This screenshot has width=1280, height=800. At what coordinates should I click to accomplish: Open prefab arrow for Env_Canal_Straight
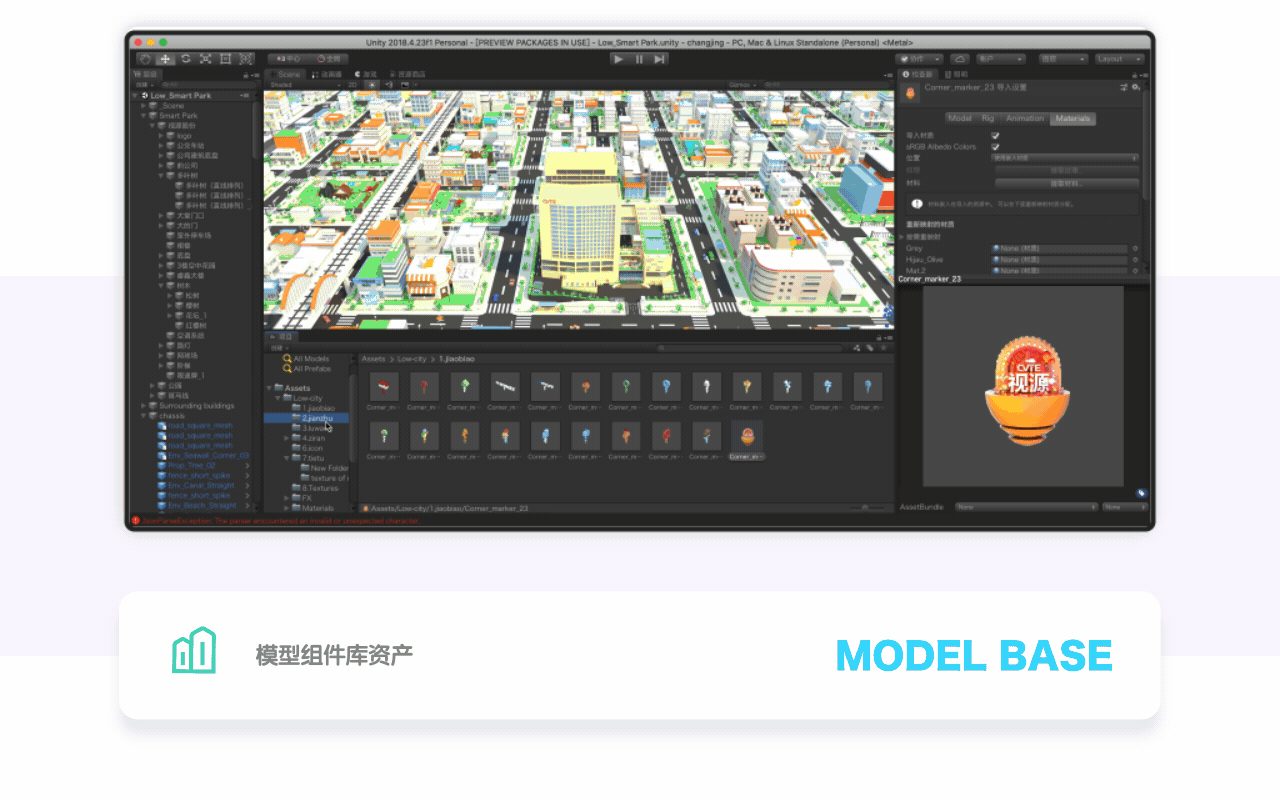click(247, 485)
